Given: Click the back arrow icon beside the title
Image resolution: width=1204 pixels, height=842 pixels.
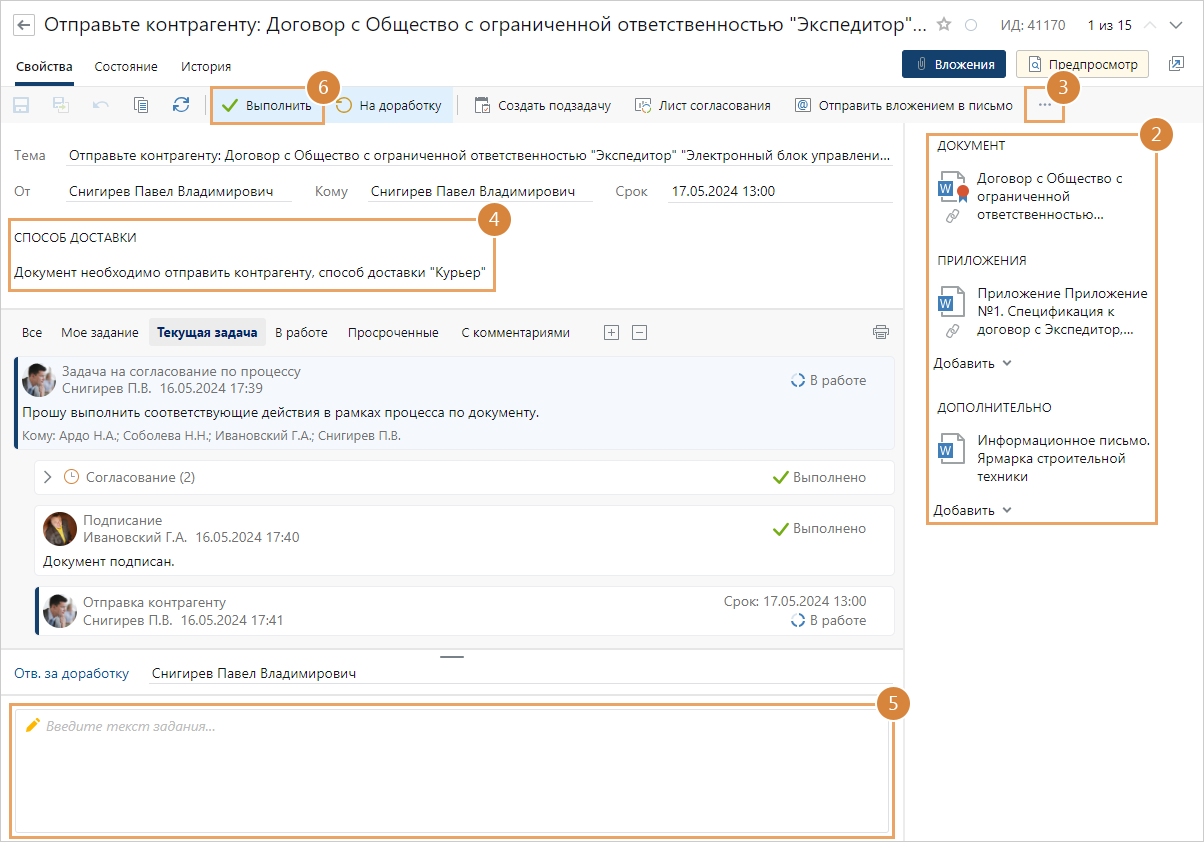Looking at the screenshot, I should click(x=25, y=25).
